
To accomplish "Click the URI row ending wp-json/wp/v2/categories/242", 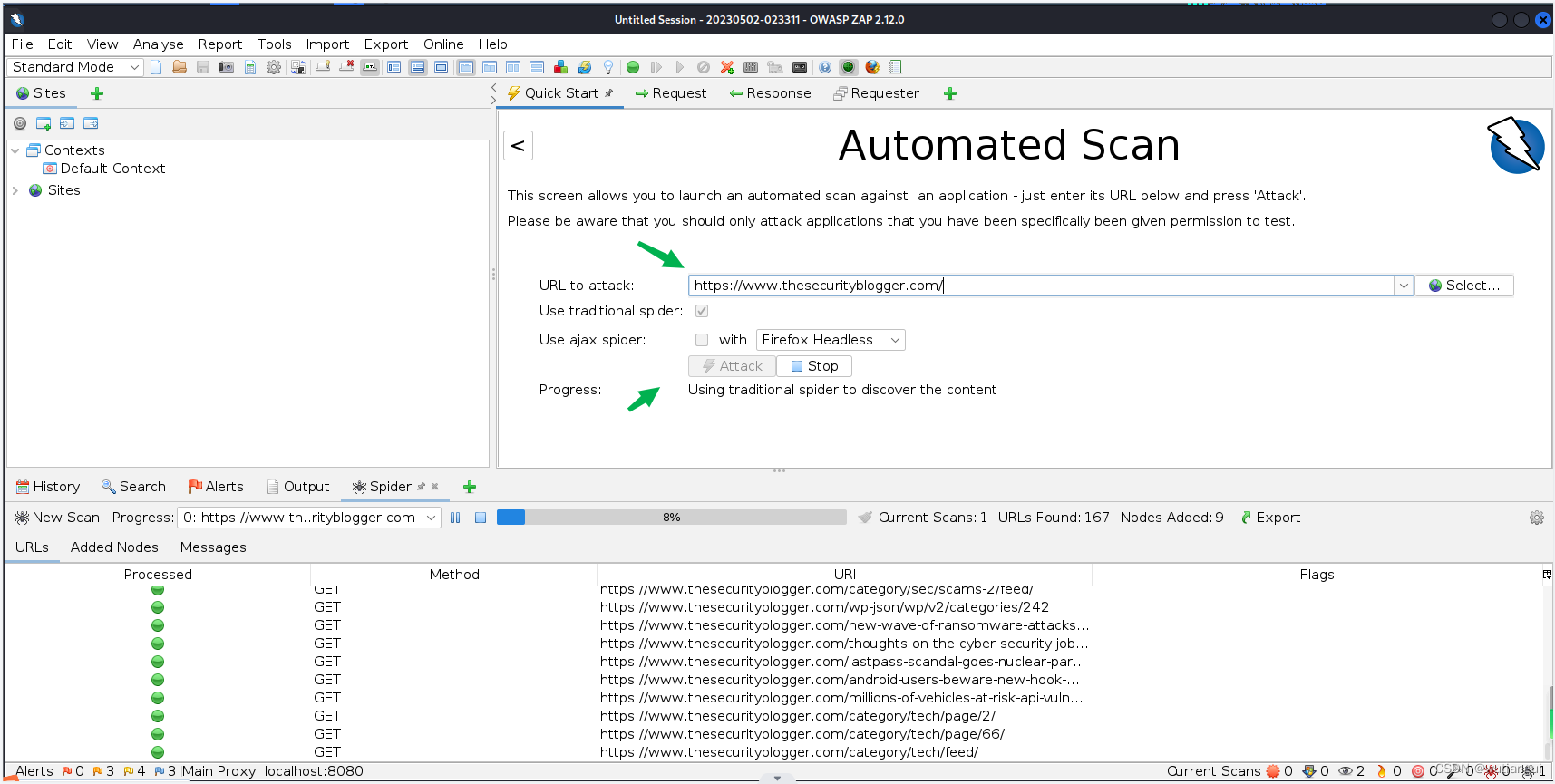I will point(824,607).
